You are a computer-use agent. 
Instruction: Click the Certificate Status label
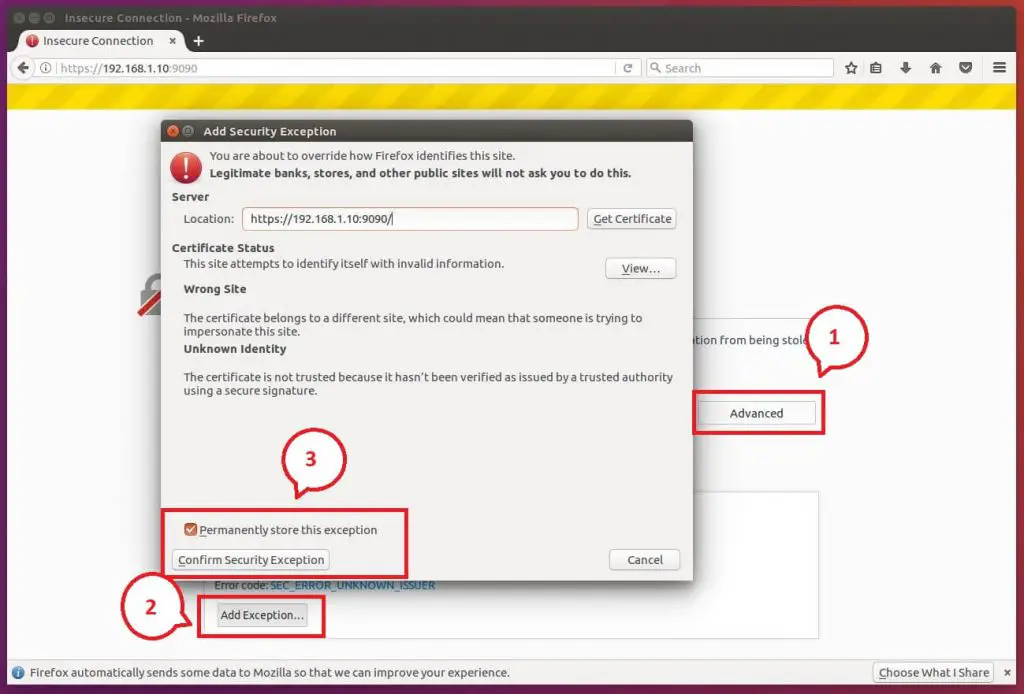[x=223, y=248]
